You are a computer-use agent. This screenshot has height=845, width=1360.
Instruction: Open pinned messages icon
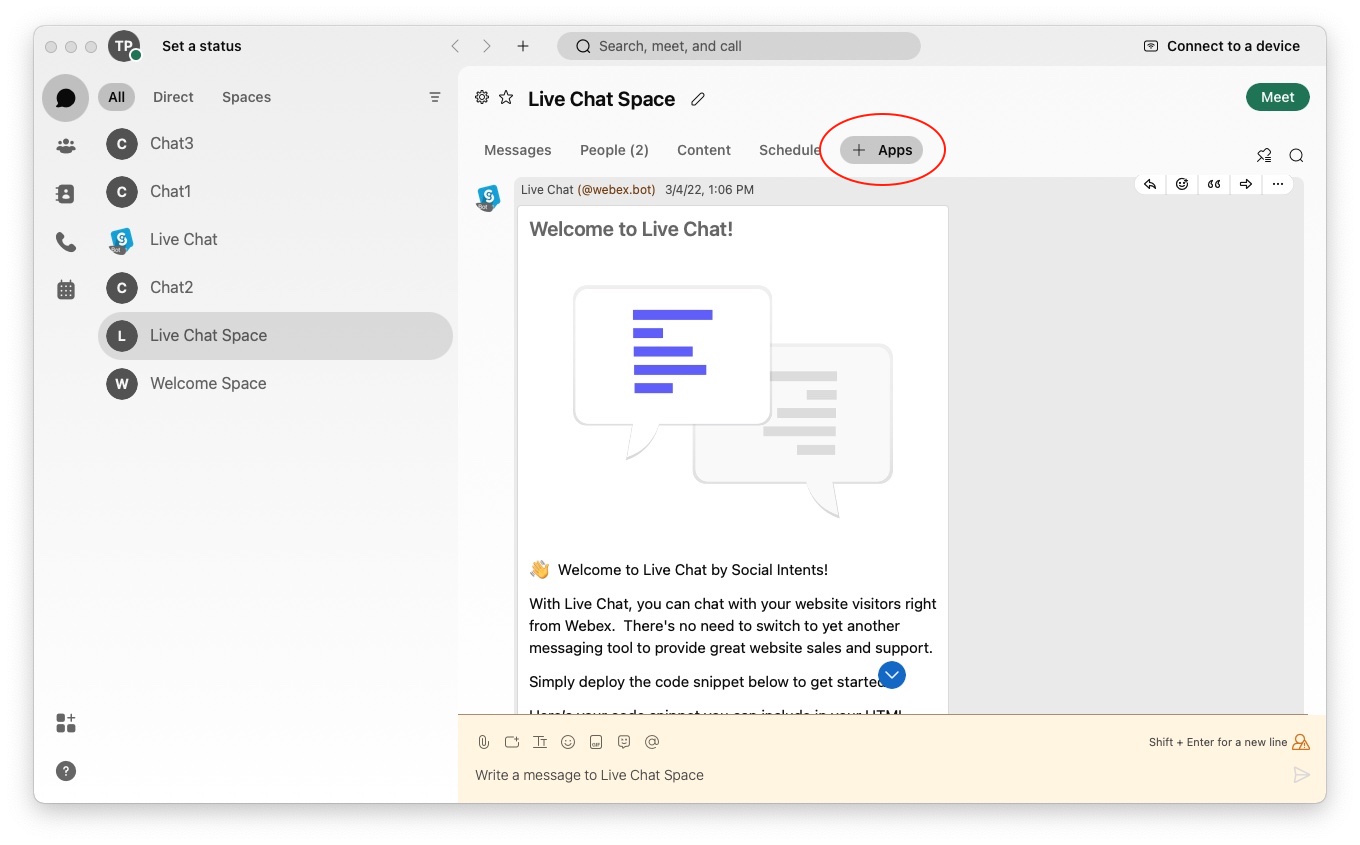click(1264, 155)
